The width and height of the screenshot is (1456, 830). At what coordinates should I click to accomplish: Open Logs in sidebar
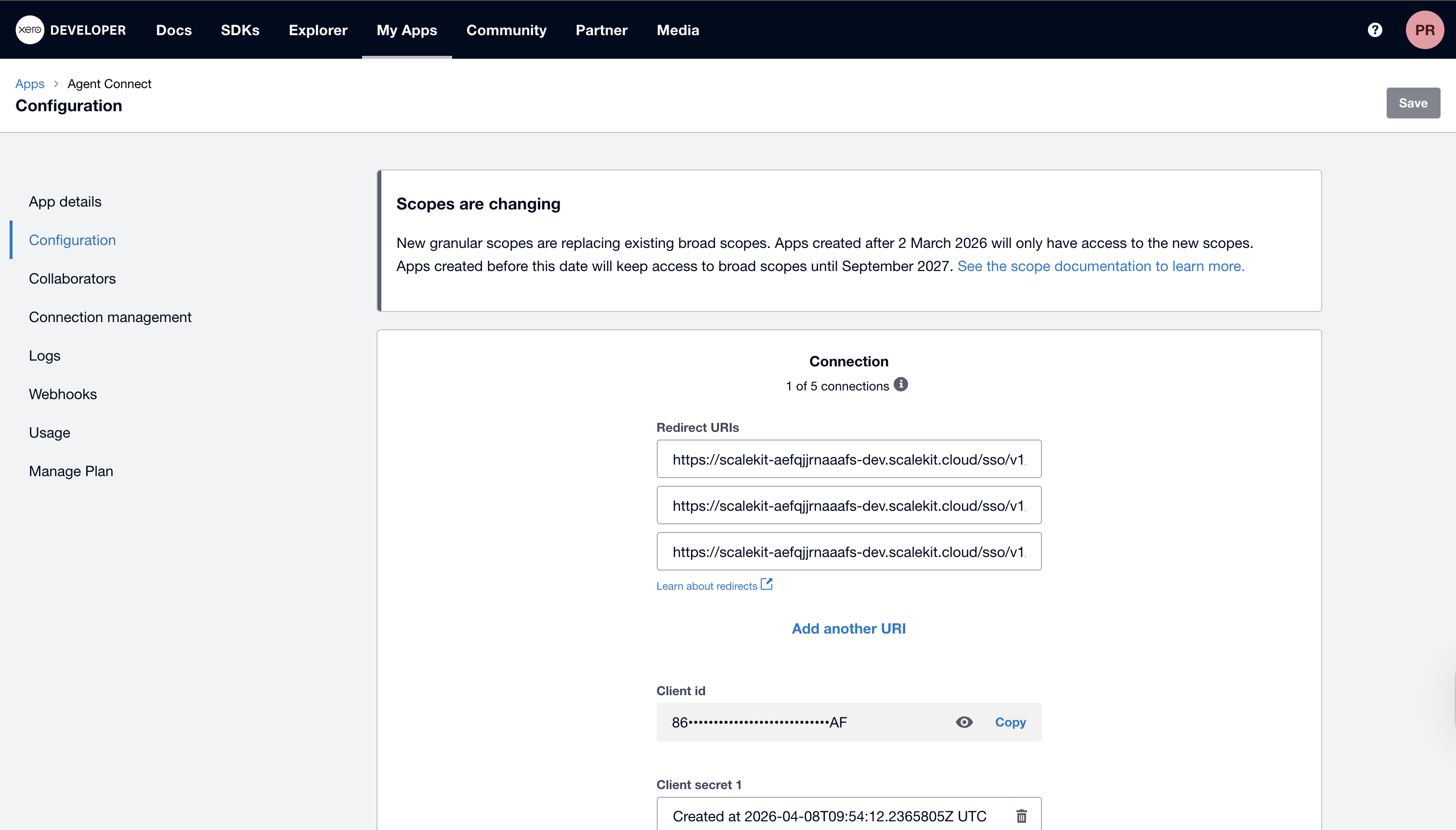click(x=44, y=356)
